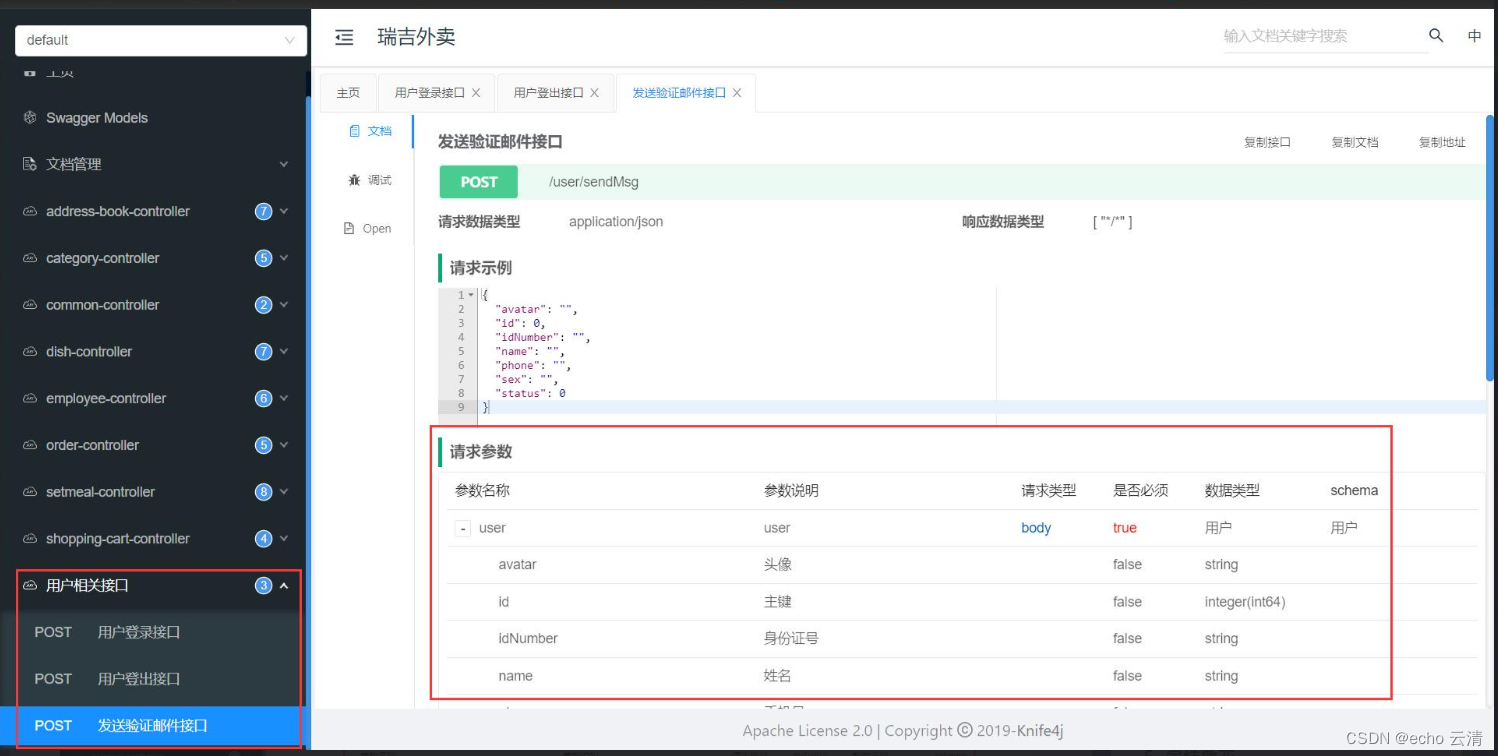The height and width of the screenshot is (756, 1498).
Task: Expand employee-controller group
Action: 153,398
